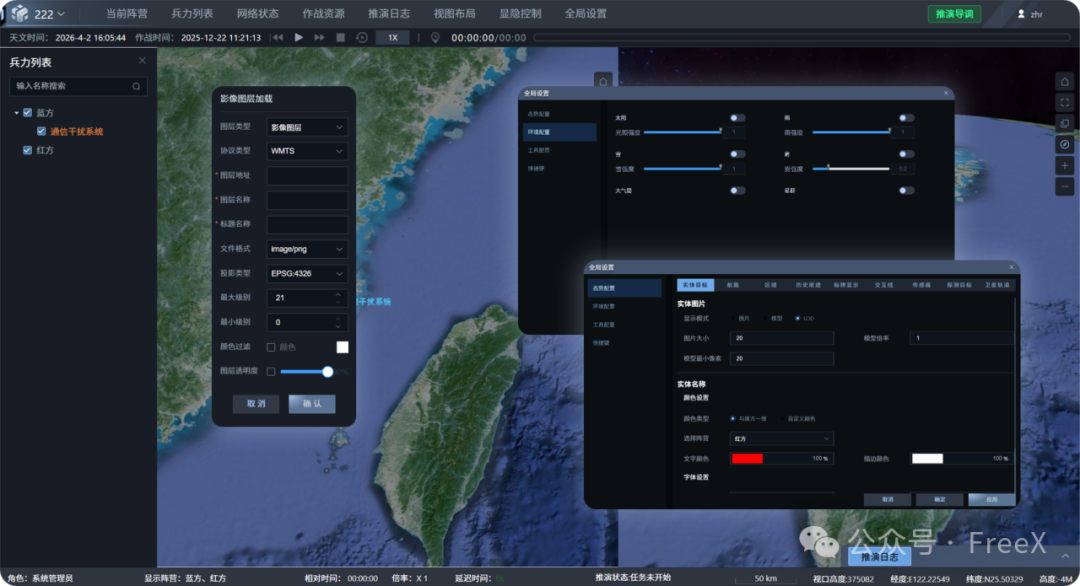Open the 投影类型 EPSG:4326 dropdown
Image resolution: width=1080 pixels, height=586 pixels.
[x=307, y=273]
